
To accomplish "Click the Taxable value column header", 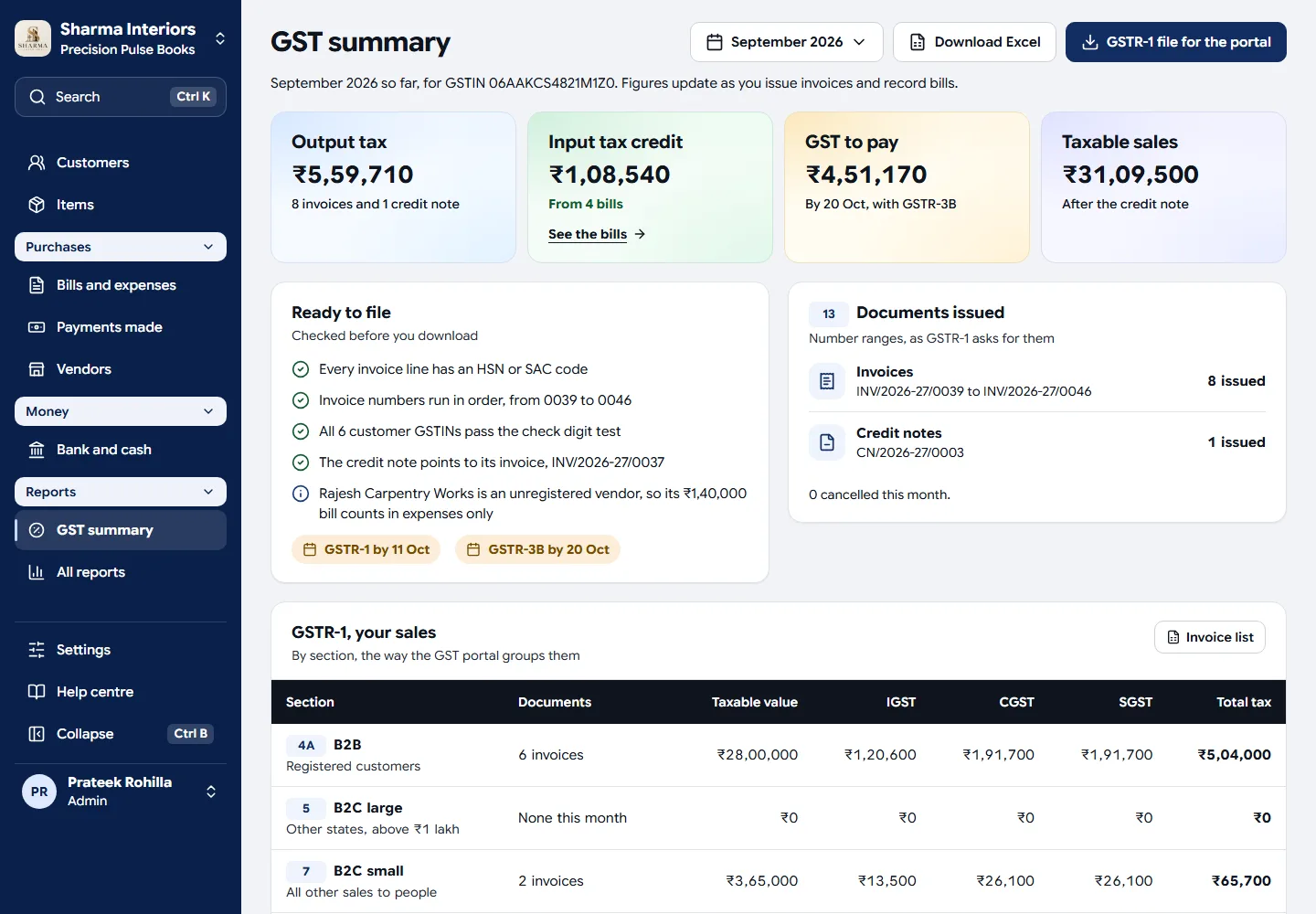I will 755,702.
